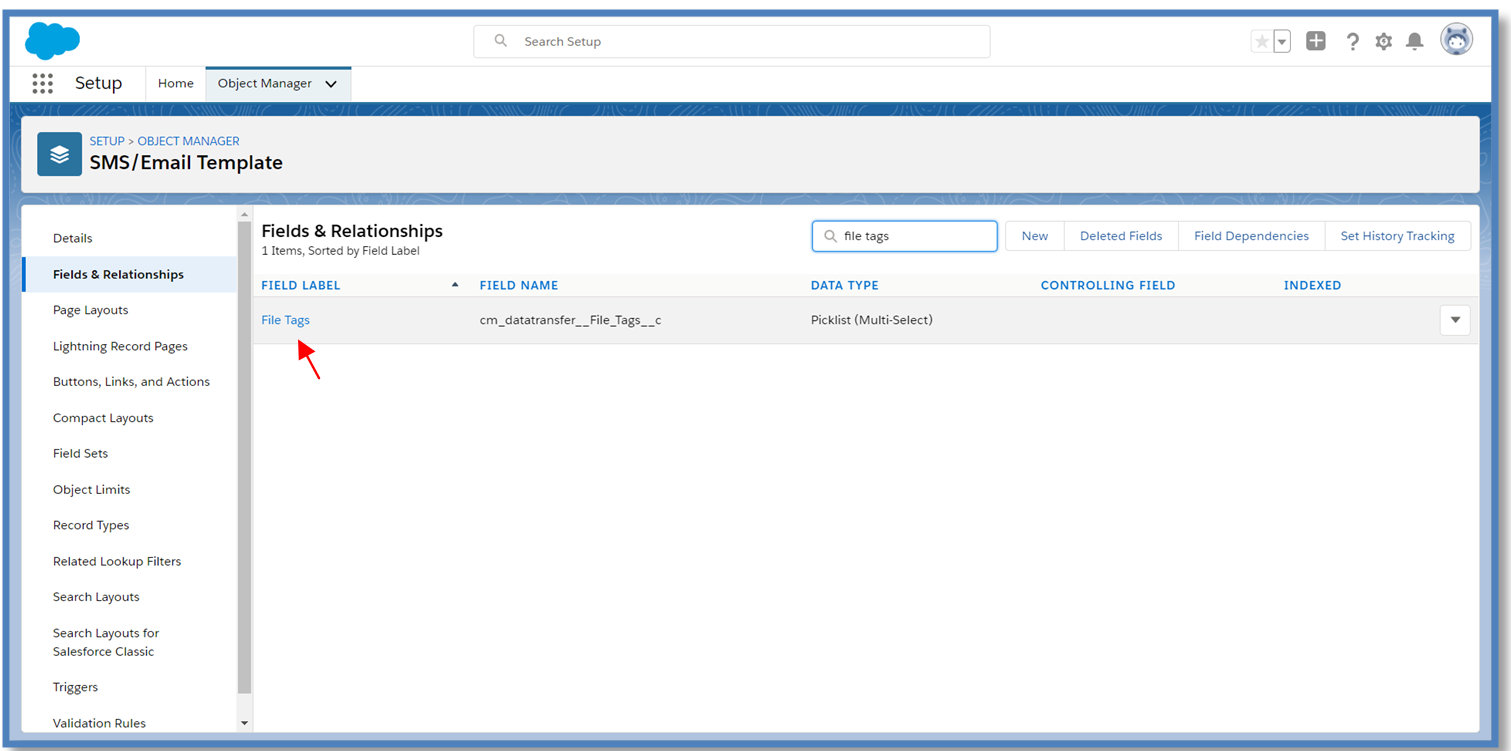Toggle the FIELD LABEL sort arrow

455,285
